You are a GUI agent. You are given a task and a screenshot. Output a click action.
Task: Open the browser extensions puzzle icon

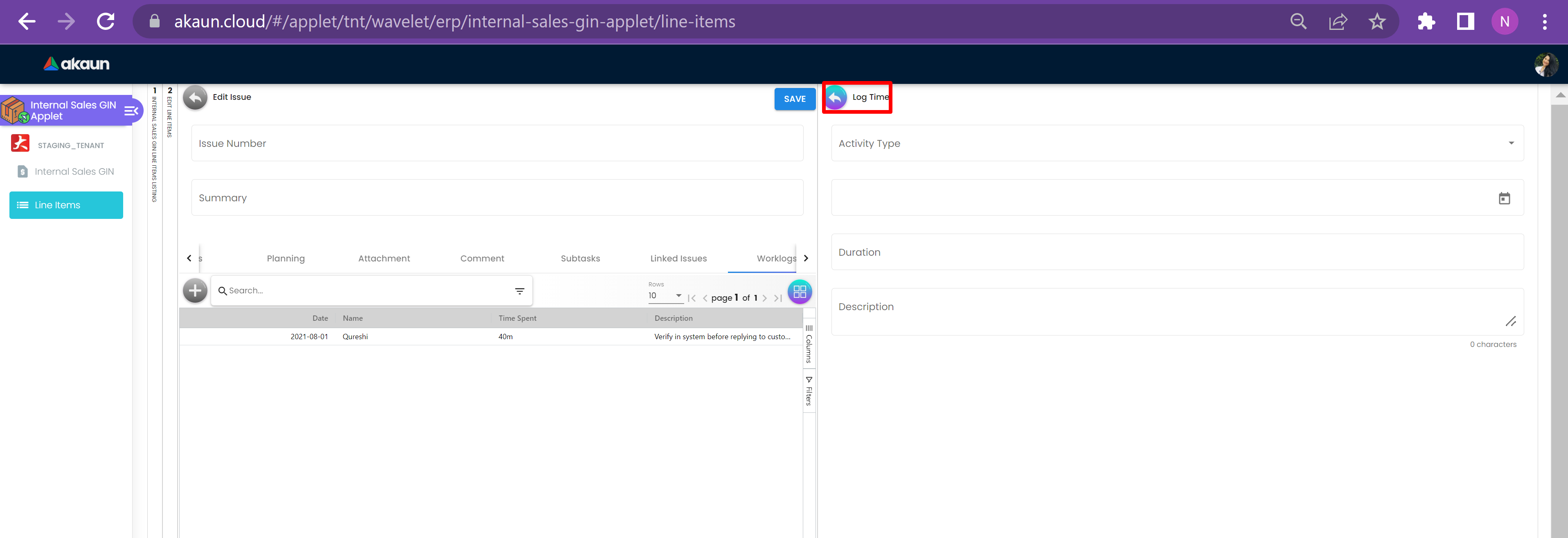click(1426, 22)
